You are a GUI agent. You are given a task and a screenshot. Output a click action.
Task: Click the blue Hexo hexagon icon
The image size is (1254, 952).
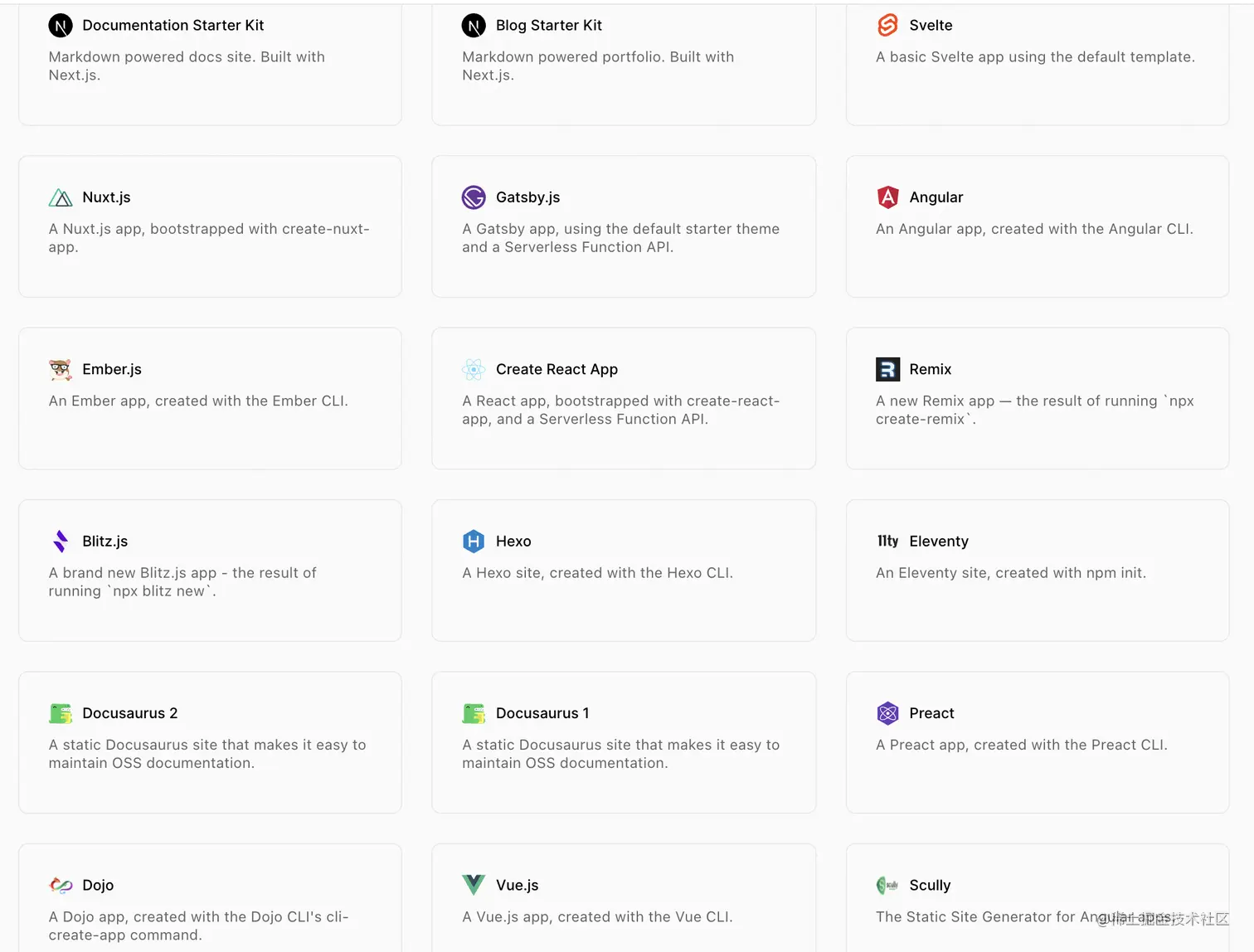[x=474, y=542]
